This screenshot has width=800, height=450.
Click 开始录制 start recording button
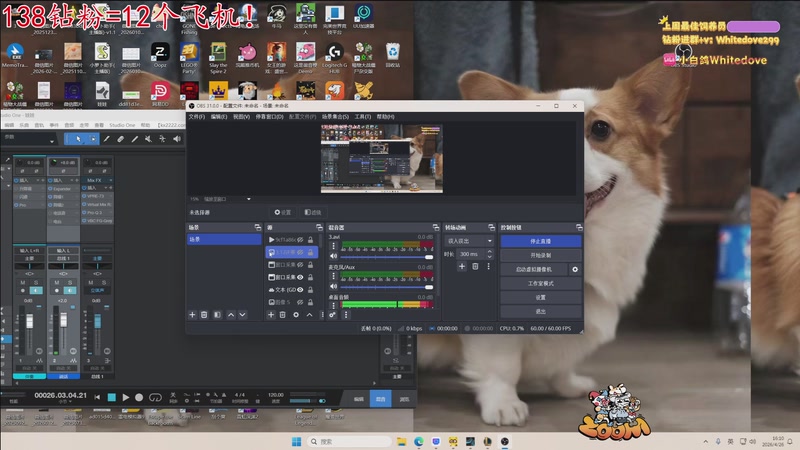[x=541, y=255]
